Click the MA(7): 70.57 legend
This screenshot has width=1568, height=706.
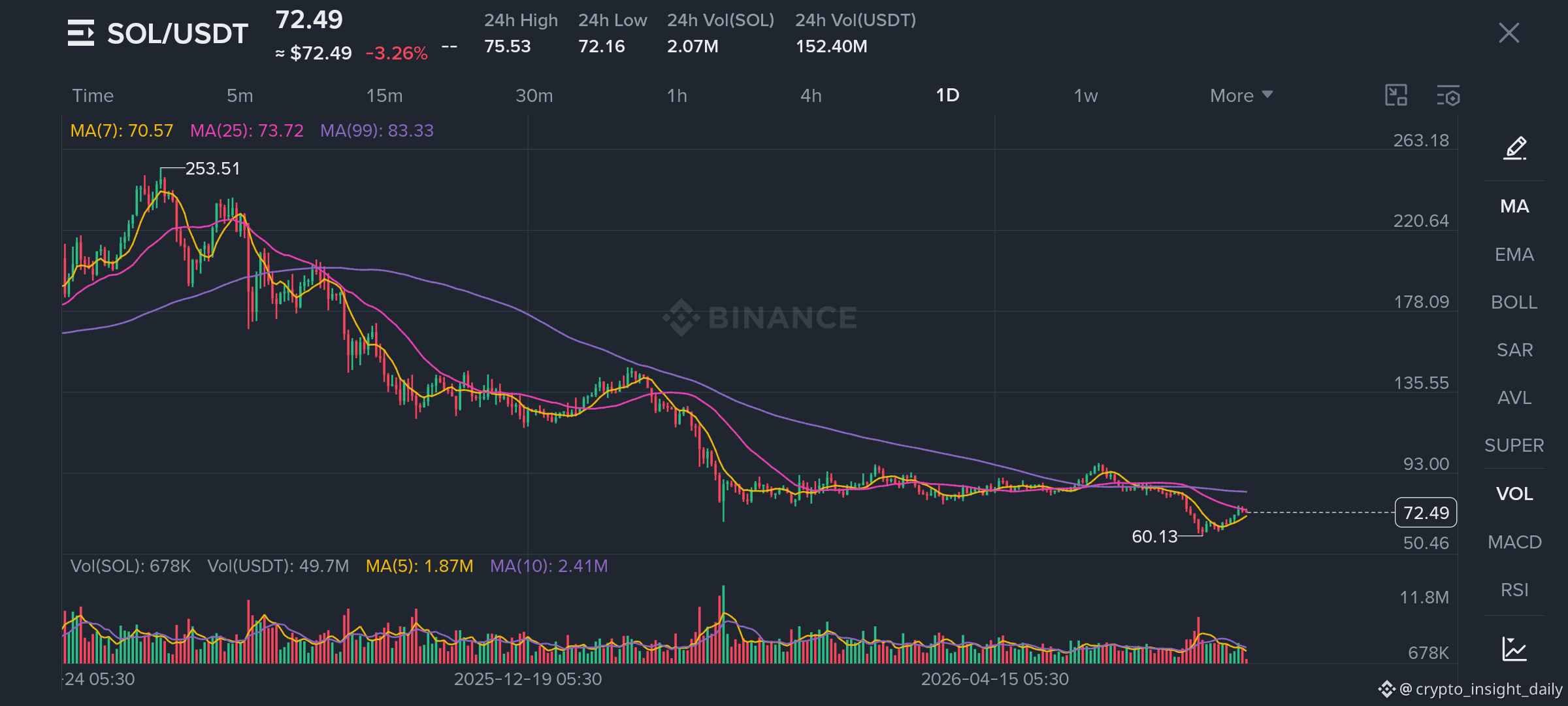122,131
